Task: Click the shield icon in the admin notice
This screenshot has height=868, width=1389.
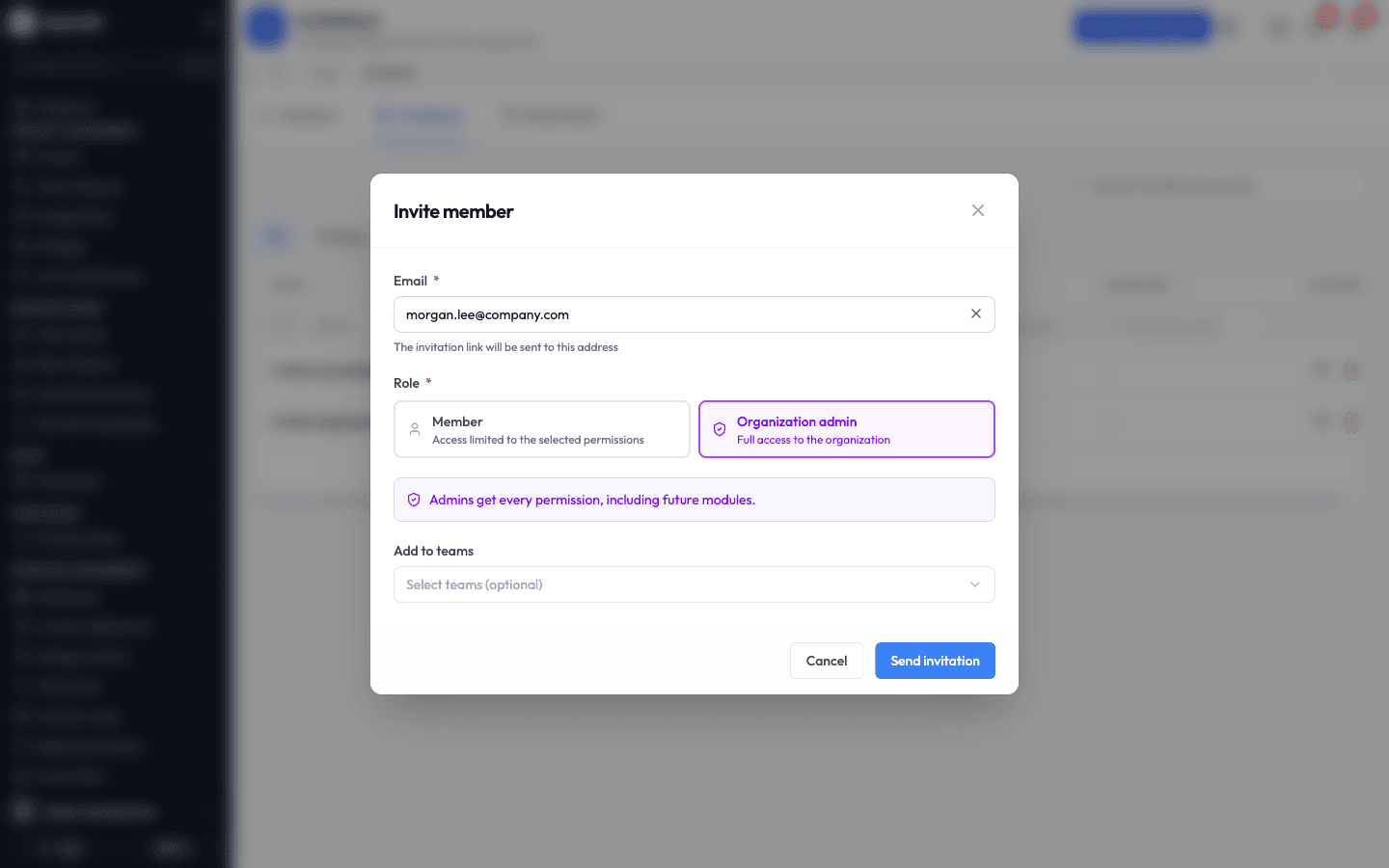Action: 414,500
